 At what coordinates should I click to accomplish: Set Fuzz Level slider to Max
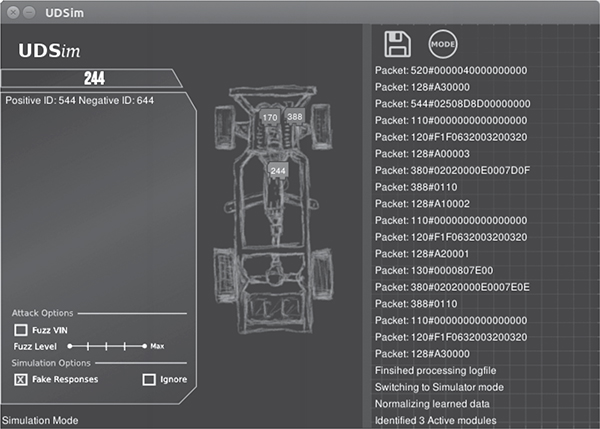pyautogui.click(x=145, y=345)
